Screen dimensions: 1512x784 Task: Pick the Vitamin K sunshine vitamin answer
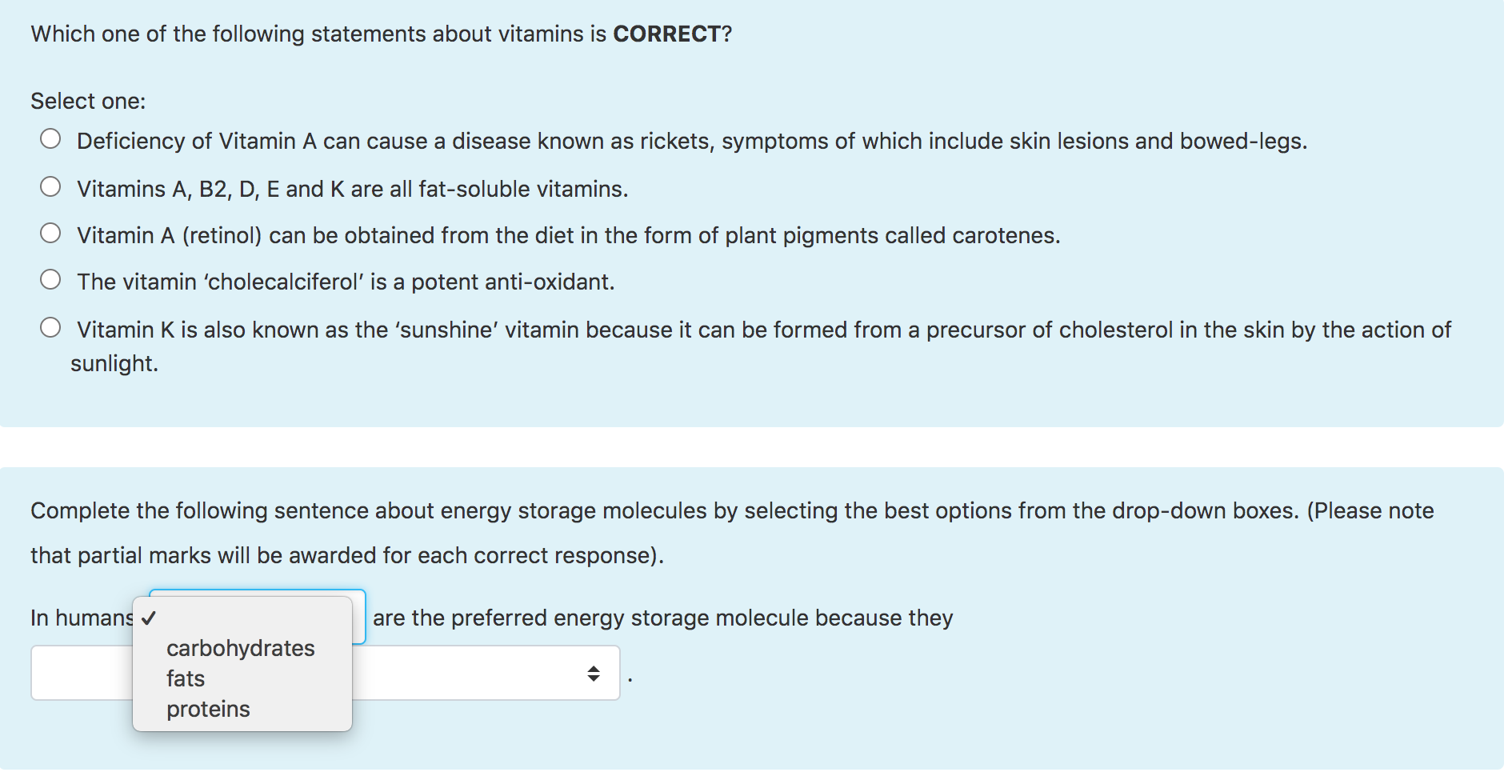(x=51, y=326)
